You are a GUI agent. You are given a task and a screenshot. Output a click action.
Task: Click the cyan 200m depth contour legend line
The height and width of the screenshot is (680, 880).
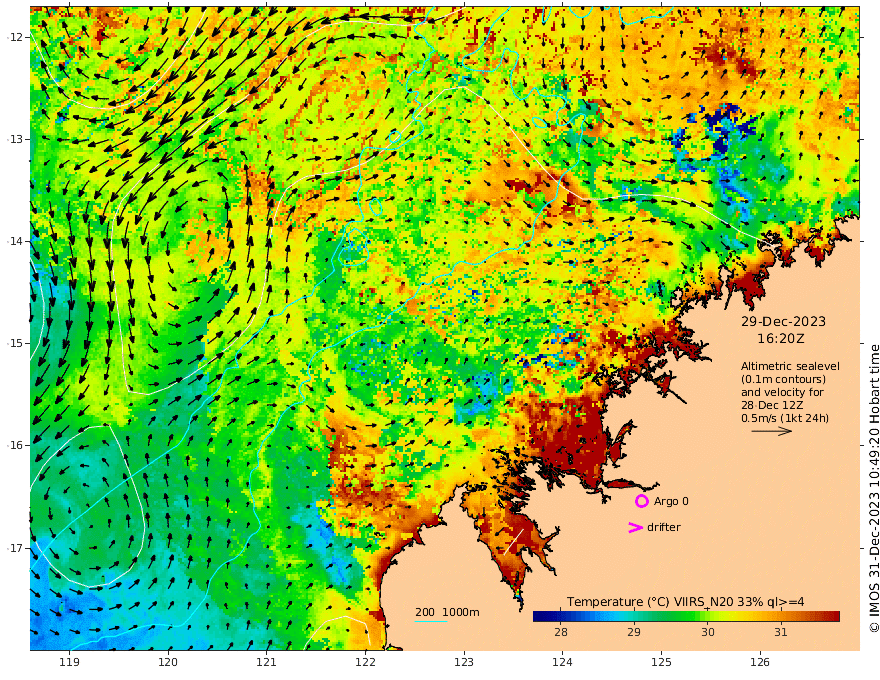click(x=431, y=621)
